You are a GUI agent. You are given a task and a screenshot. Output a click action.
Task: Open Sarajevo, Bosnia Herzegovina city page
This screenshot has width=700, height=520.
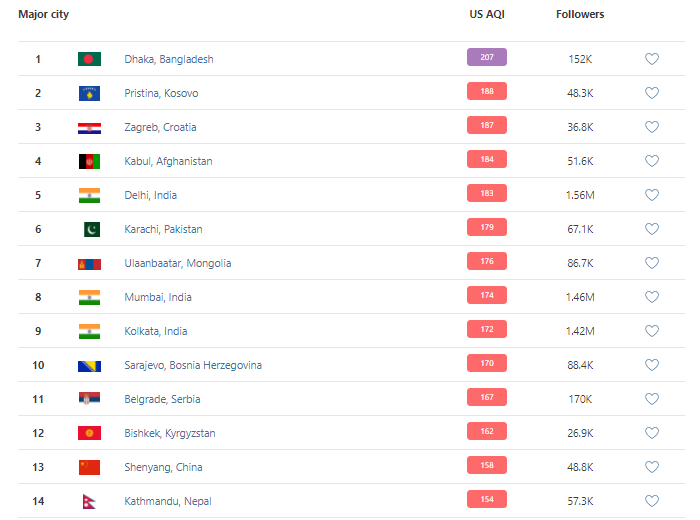point(193,365)
